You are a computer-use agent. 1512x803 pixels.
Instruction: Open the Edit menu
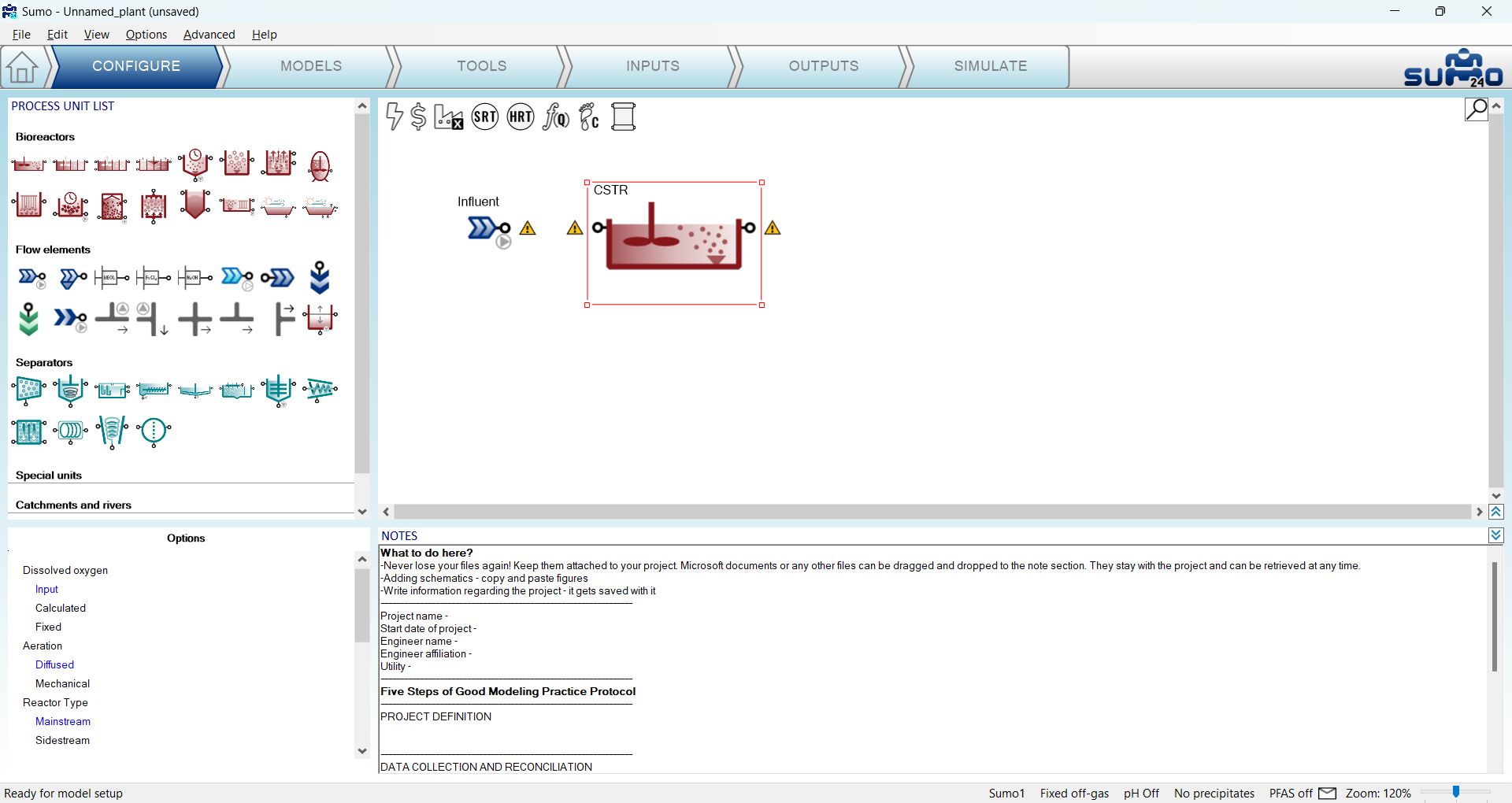tap(57, 35)
